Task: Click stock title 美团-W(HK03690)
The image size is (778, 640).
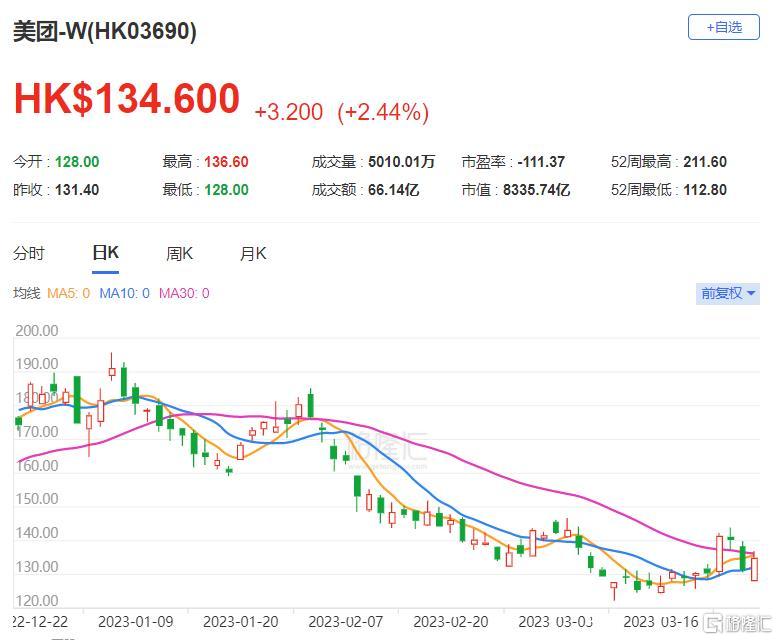Action: click(x=105, y=31)
